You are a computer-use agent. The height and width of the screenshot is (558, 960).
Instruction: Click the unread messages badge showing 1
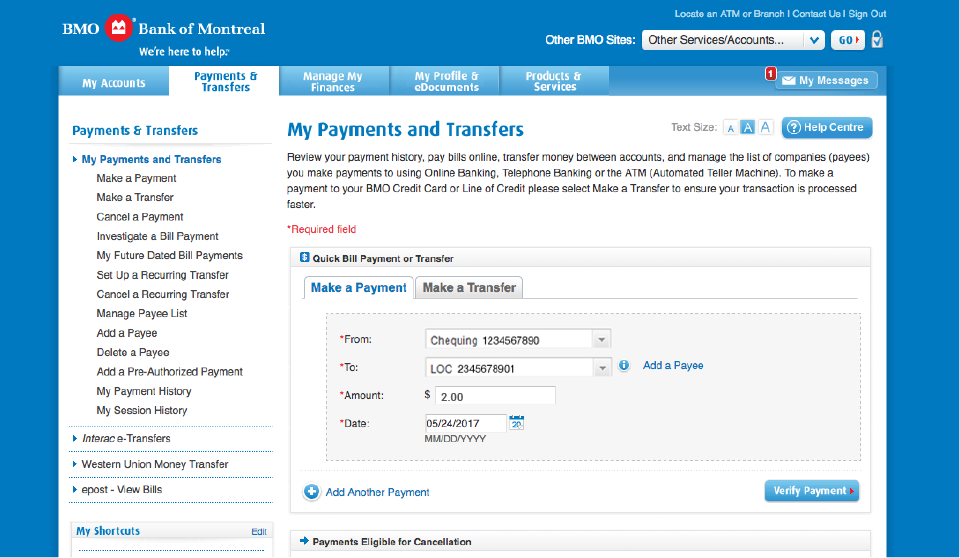coord(771,74)
